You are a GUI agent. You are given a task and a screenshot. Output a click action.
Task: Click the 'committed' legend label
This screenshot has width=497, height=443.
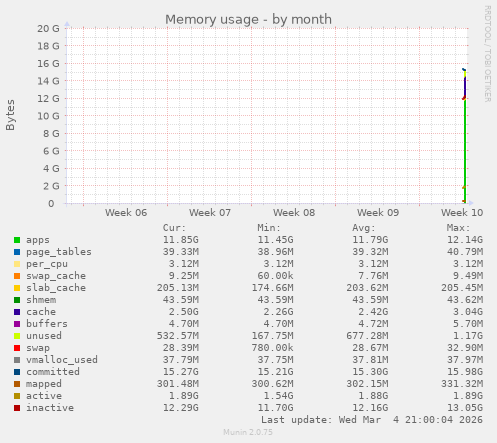pos(53,372)
